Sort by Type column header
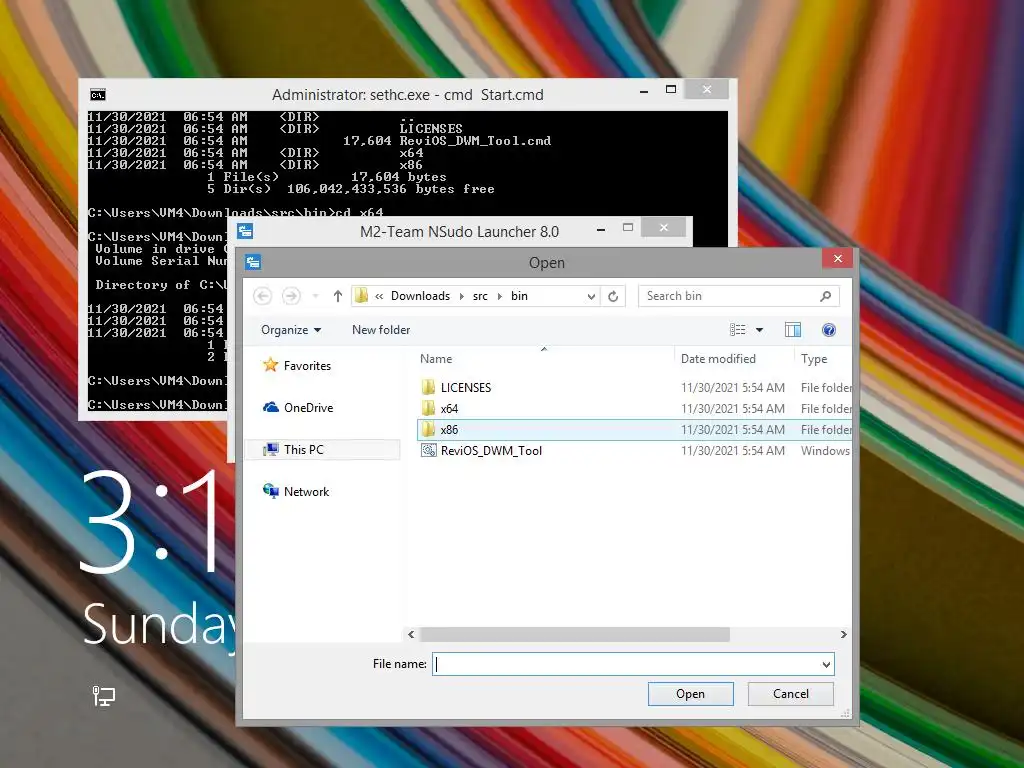1024x768 pixels. (814, 359)
